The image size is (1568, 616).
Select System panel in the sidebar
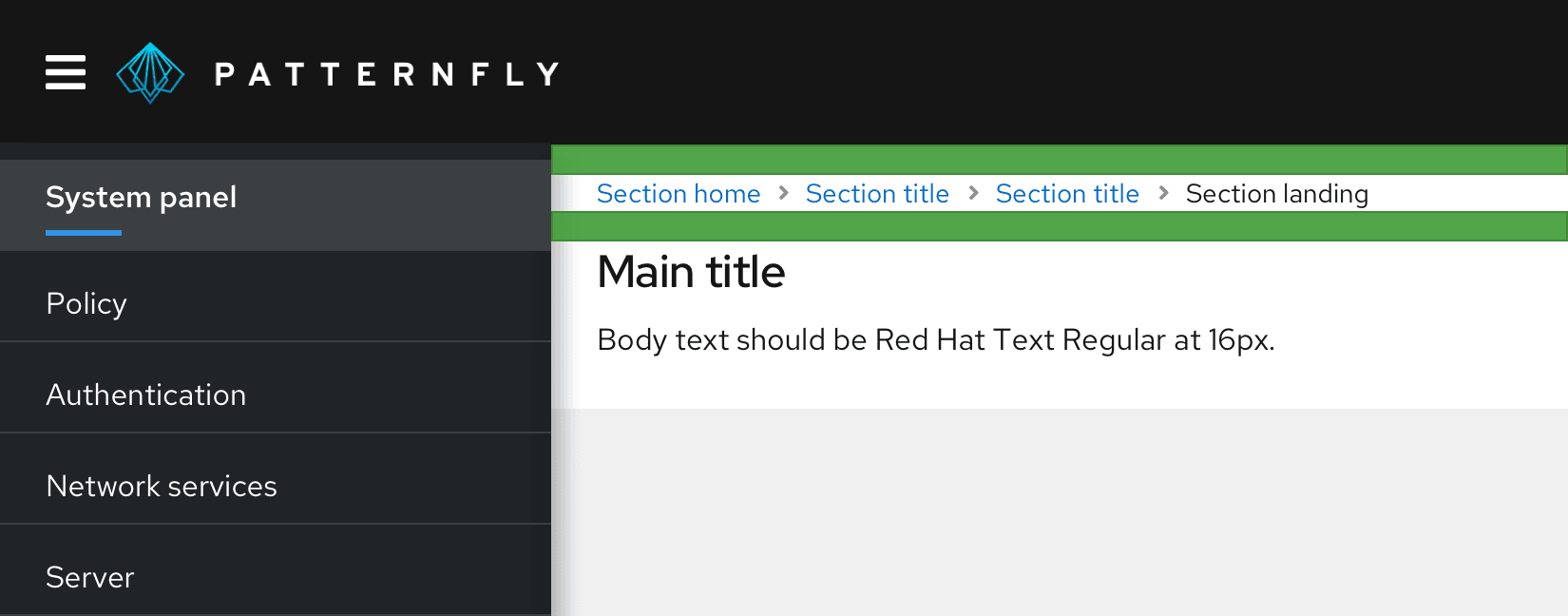coord(141,198)
